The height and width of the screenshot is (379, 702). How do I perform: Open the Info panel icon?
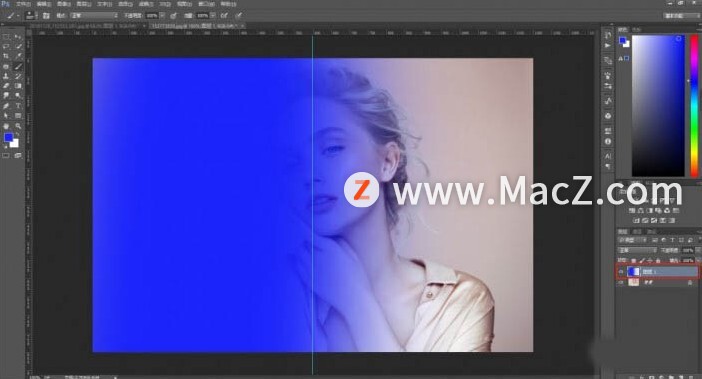point(608,141)
